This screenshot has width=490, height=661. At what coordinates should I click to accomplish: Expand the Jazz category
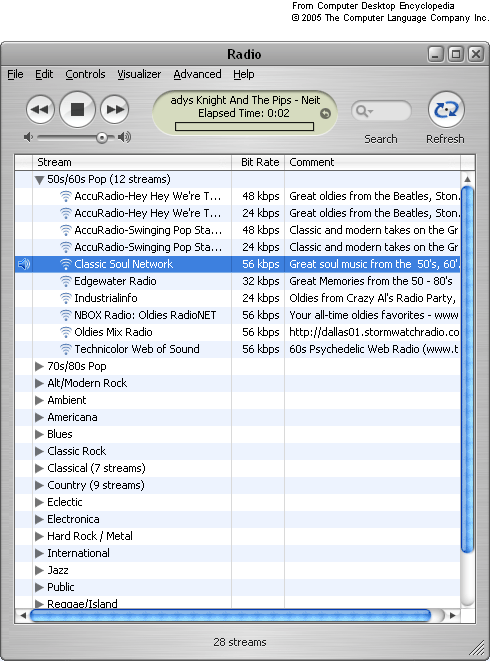(x=39, y=570)
